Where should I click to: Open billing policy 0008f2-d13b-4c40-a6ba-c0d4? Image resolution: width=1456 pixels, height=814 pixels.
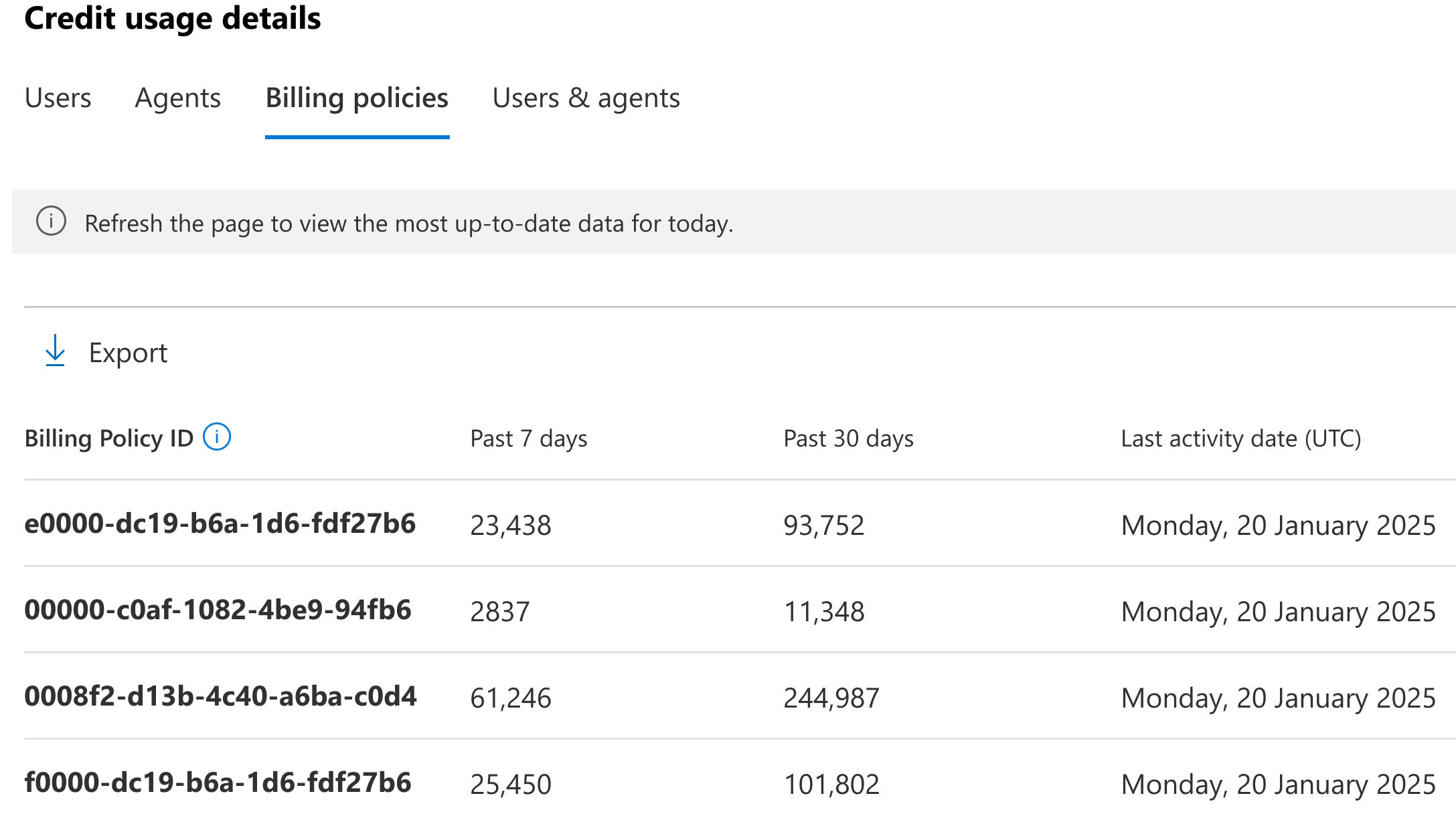pyautogui.click(x=220, y=696)
